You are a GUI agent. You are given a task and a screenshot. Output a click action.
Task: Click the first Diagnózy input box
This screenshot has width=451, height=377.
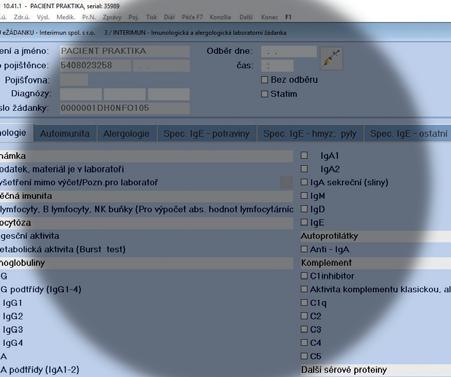(81, 94)
